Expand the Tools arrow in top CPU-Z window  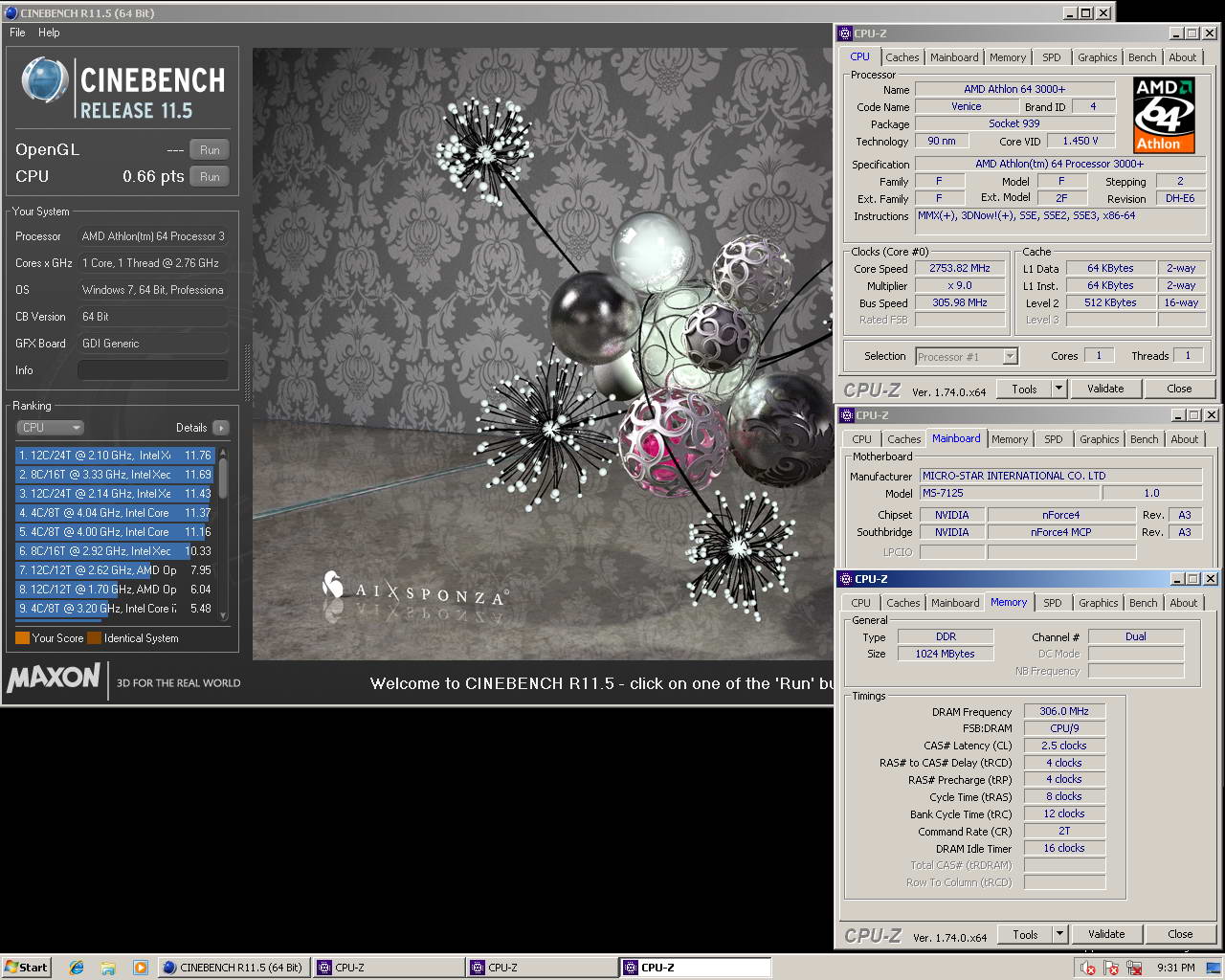coord(1058,389)
